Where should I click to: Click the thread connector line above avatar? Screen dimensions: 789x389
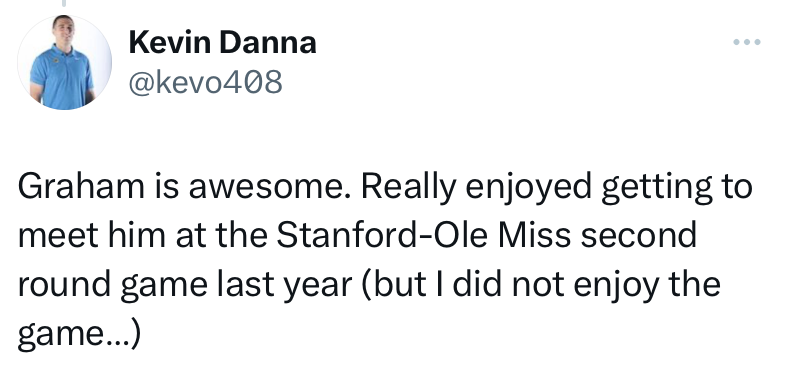pyautogui.click(x=64, y=3)
